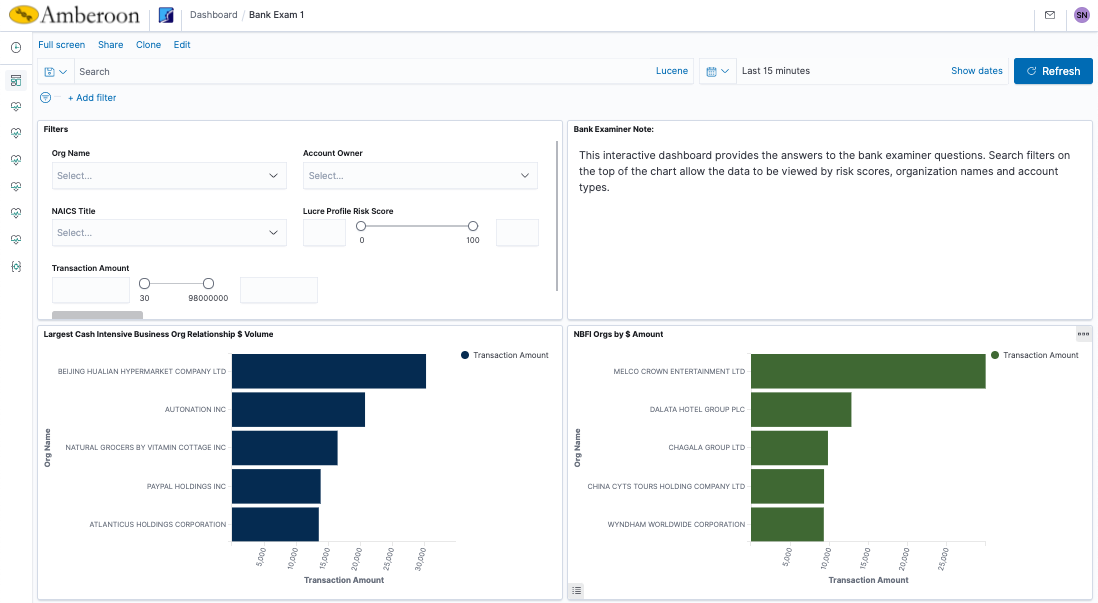Click + Add filter
Image resolution: width=1098 pixels, height=603 pixels.
tap(92, 98)
